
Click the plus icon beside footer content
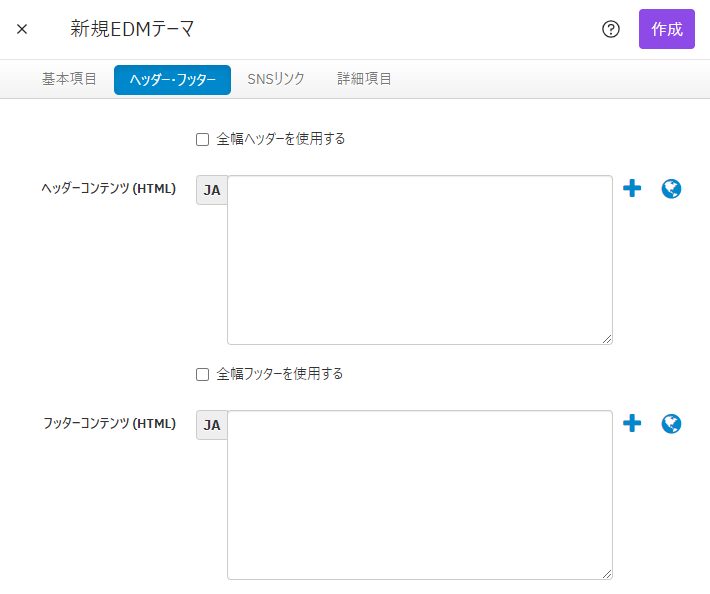pyautogui.click(x=632, y=424)
